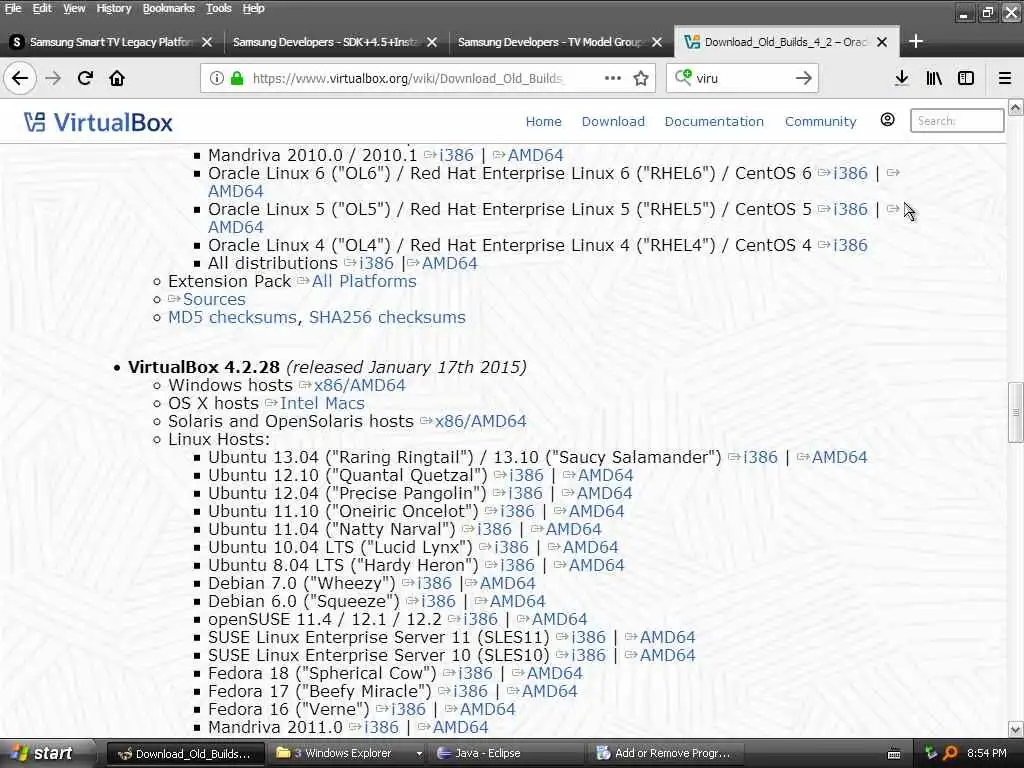Click the on-screen keyboard icon in taskbar
Viewport: 1024px width, 768px height.
tap(894, 754)
